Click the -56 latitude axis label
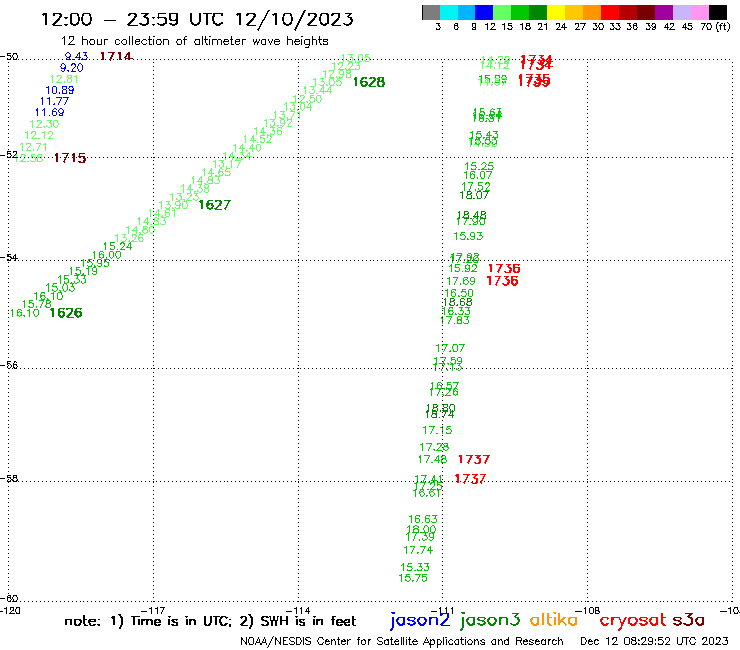The height and width of the screenshot is (650, 740). (x=9, y=365)
